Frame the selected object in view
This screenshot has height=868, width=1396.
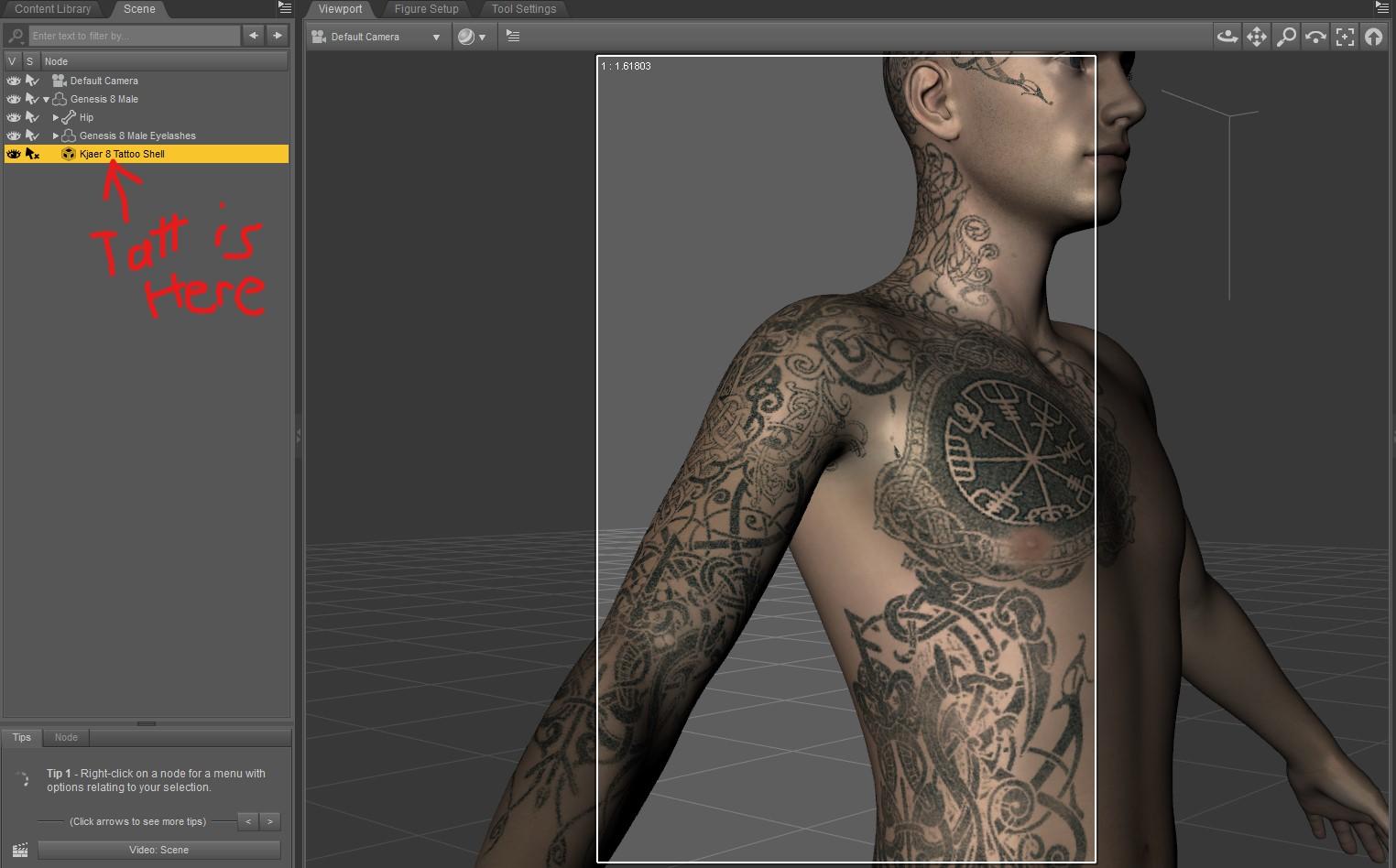point(1345,37)
